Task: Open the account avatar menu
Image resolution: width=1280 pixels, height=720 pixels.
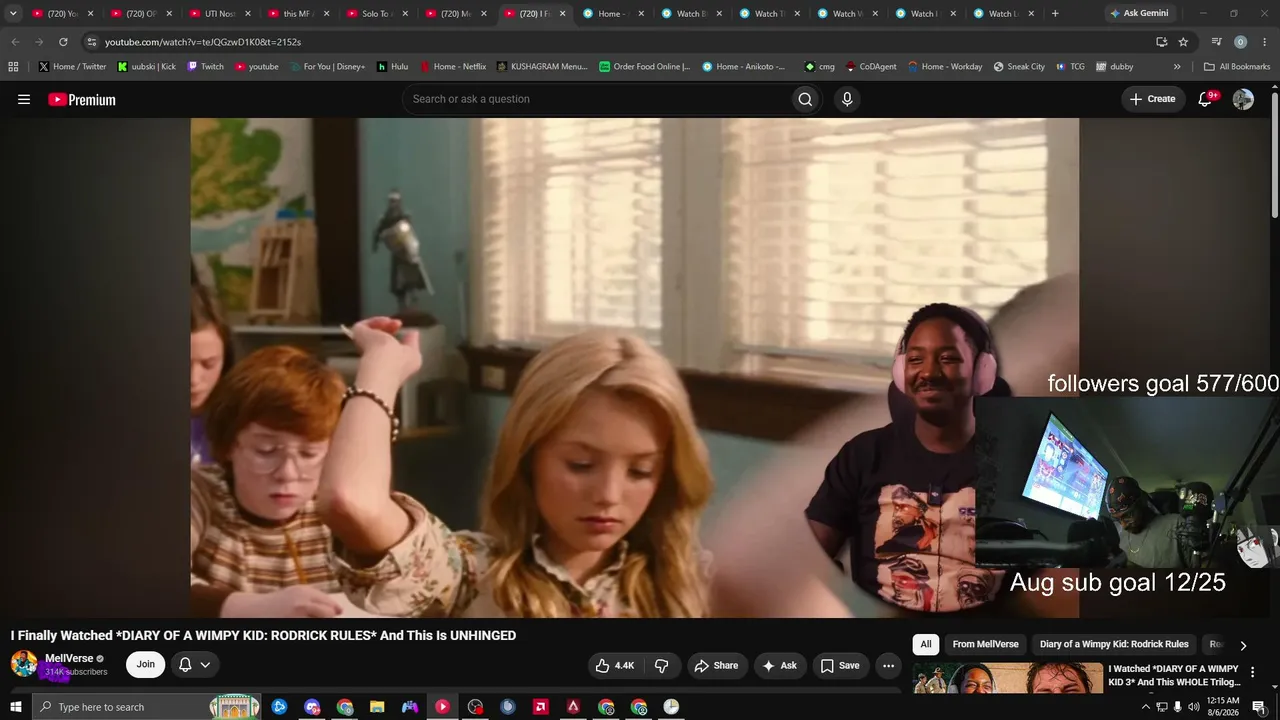Action: [1243, 99]
